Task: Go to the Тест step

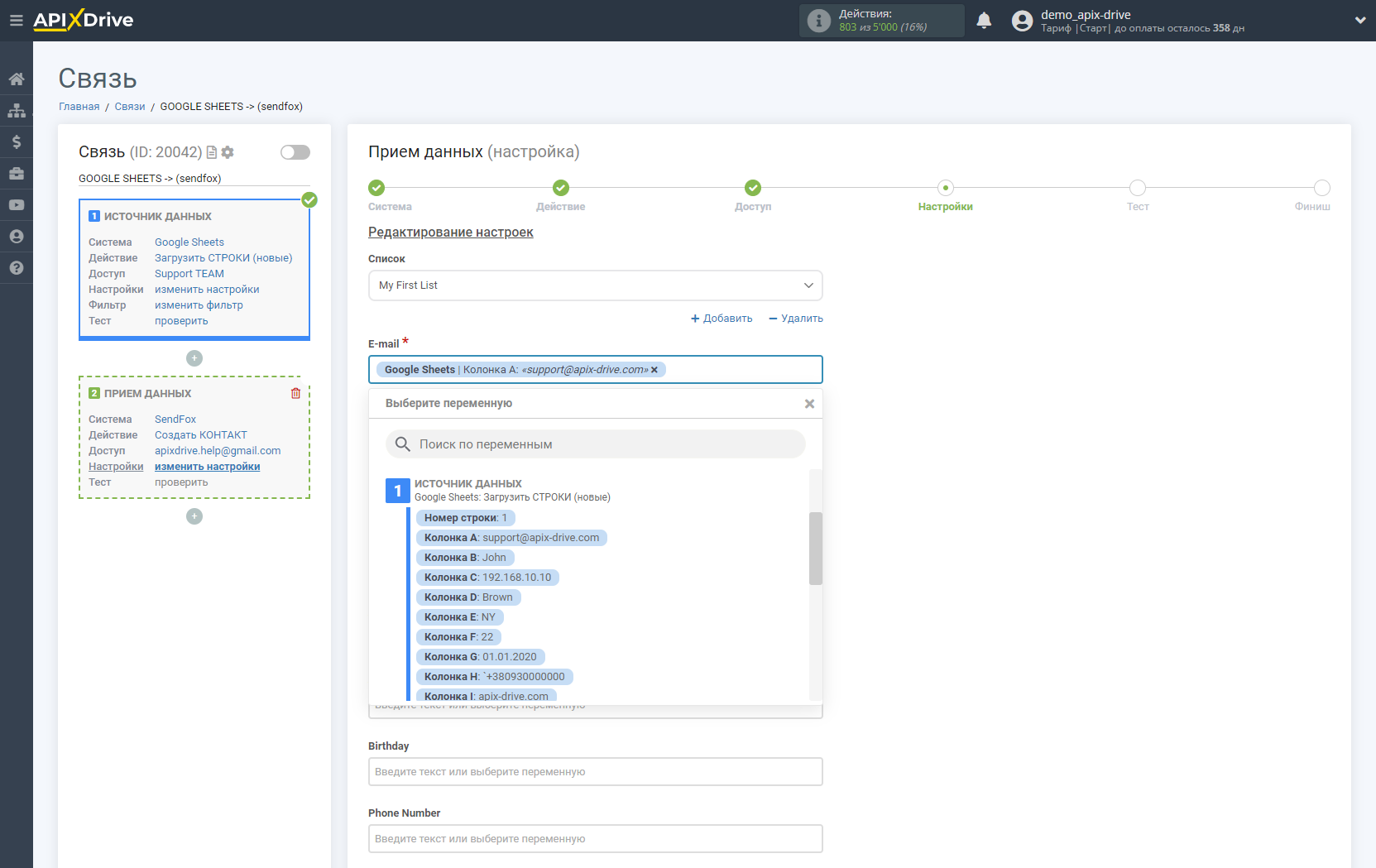Action: pyautogui.click(x=1138, y=188)
